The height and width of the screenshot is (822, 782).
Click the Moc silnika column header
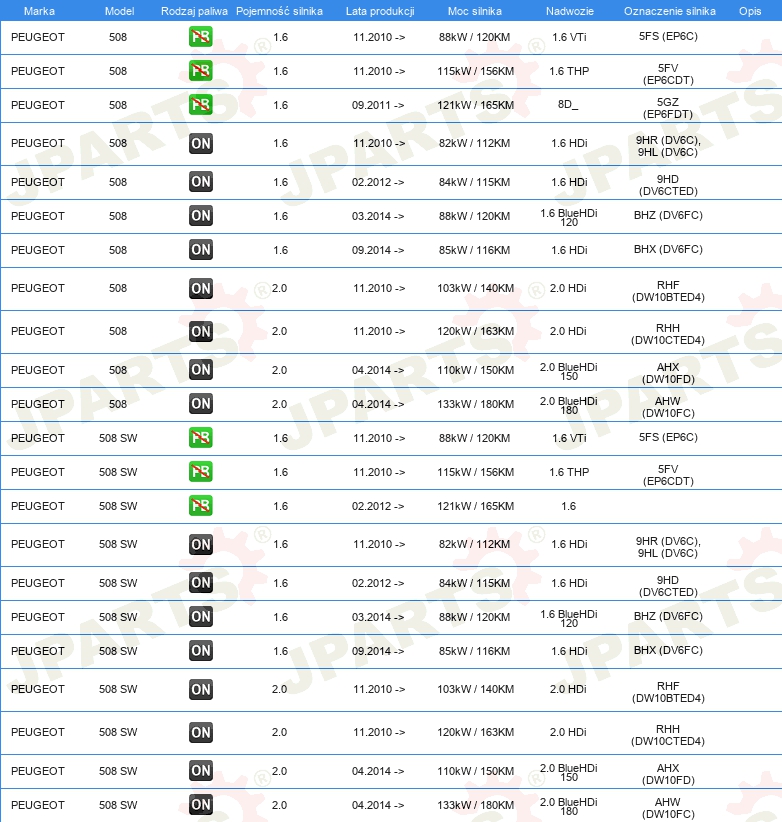pyautogui.click(x=475, y=11)
